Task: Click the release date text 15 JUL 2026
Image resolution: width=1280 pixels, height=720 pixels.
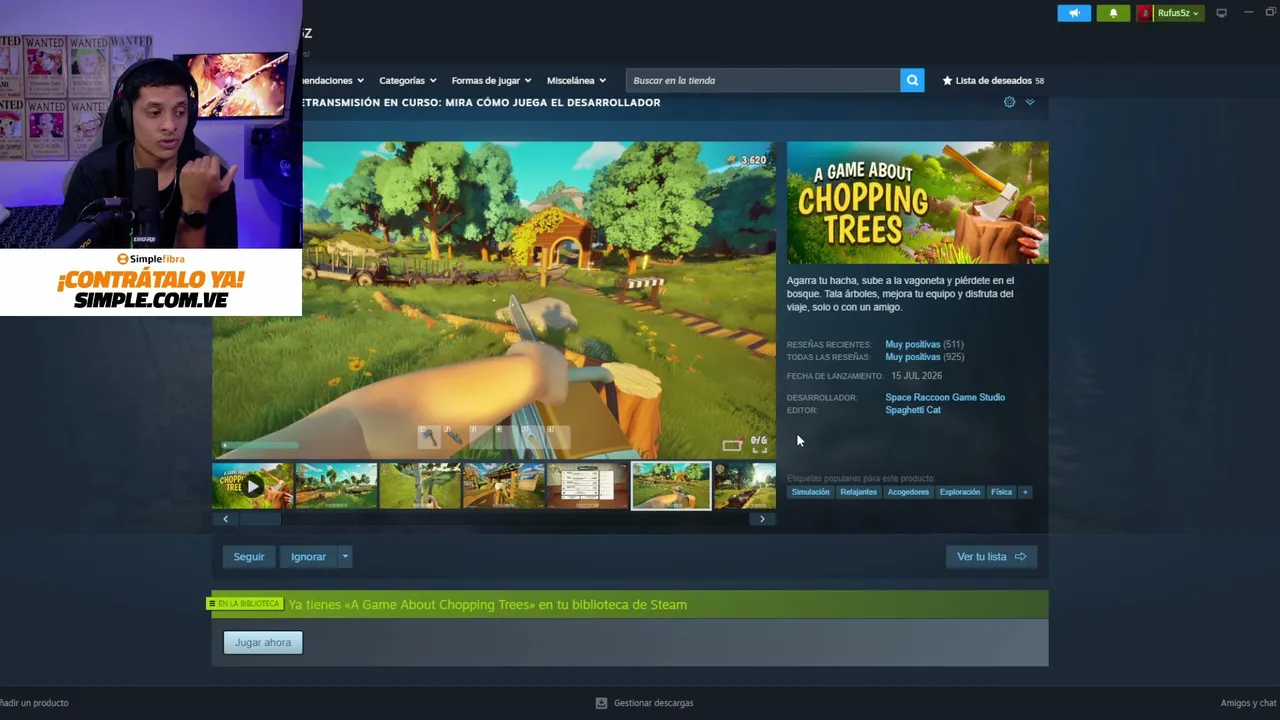Action: pos(917,376)
